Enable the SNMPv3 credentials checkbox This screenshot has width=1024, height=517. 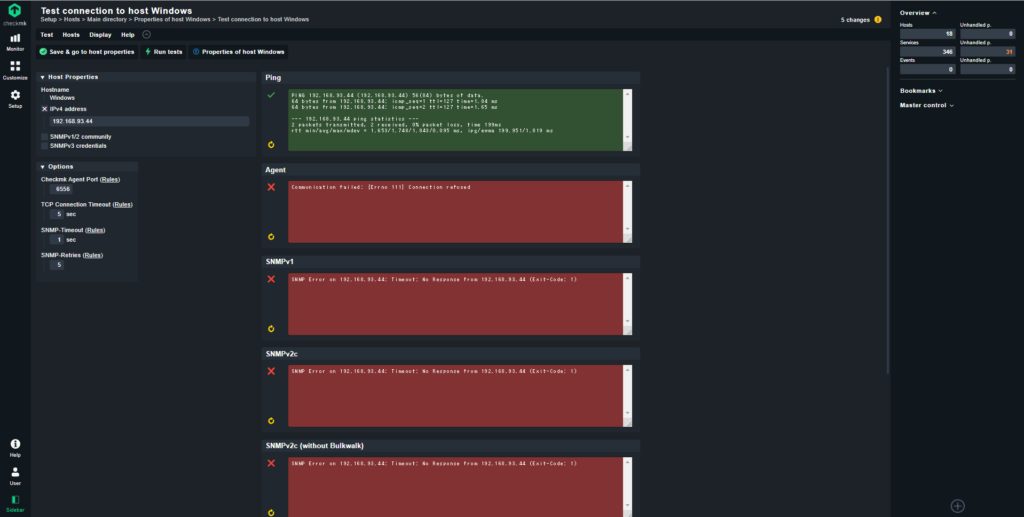pyautogui.click(x=44, y=146)
